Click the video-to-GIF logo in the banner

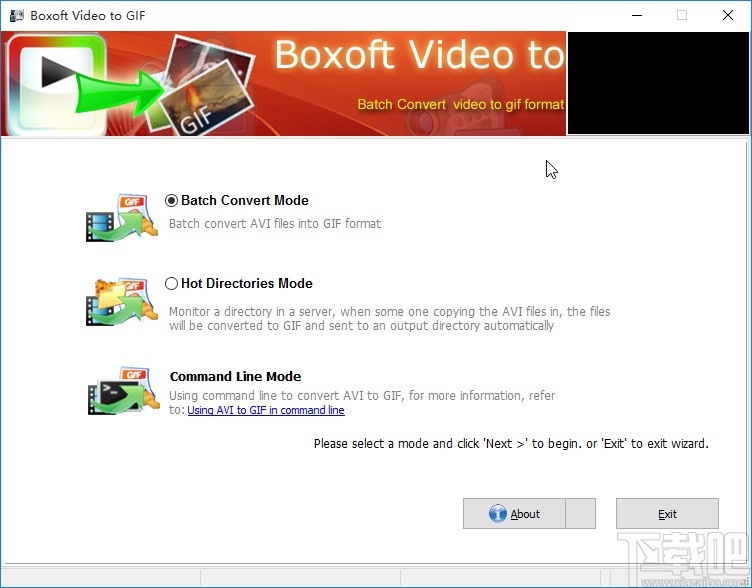coord(129,84)
